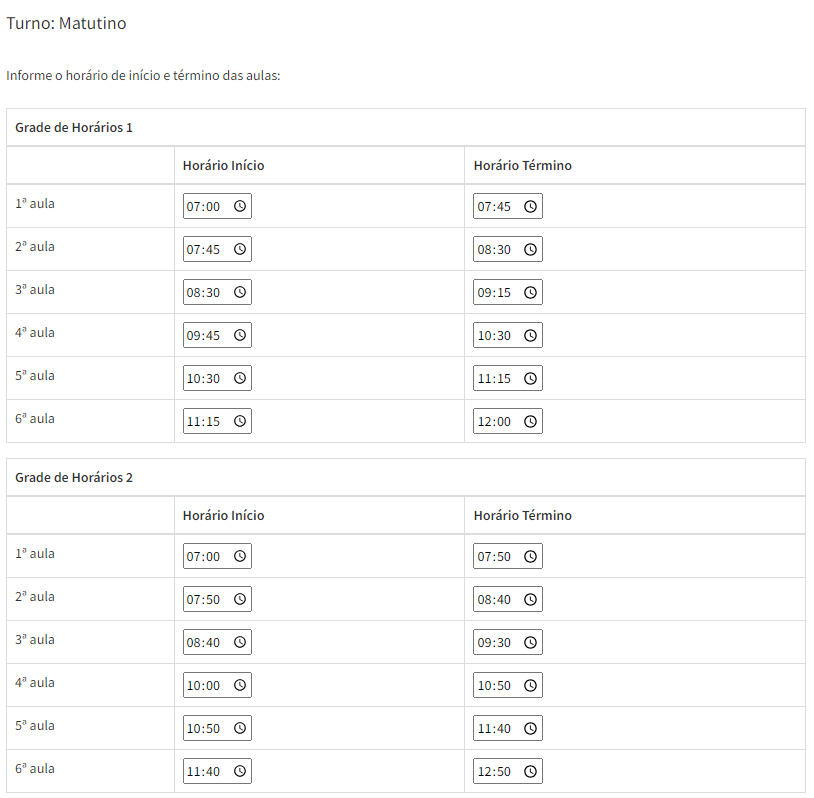
Task: Focus Grade 2 4ª aula end time 10:50 field
Action: [x=508, y=685]
